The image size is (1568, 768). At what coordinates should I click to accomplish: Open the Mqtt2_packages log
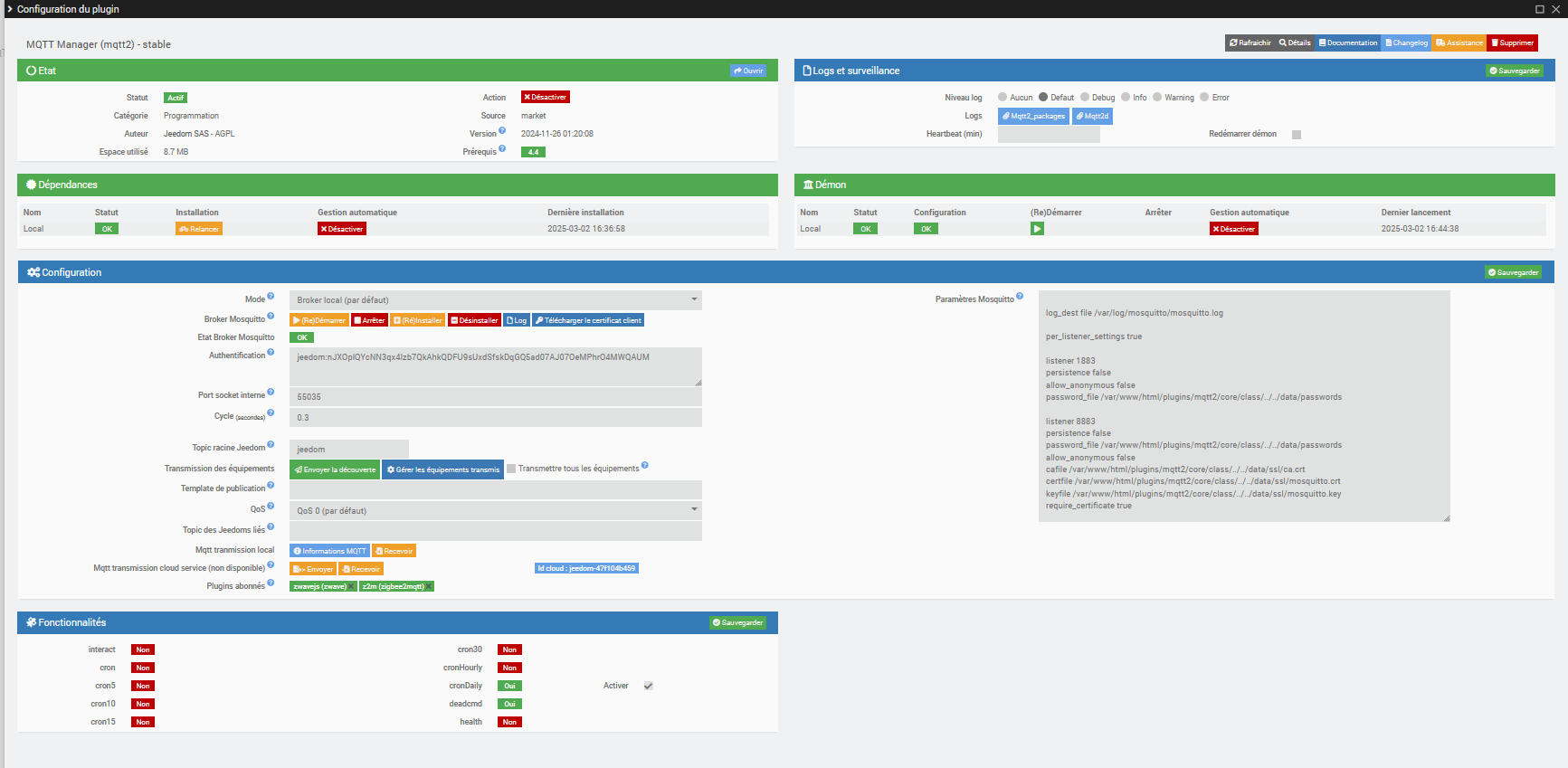tap(1033, 116)
